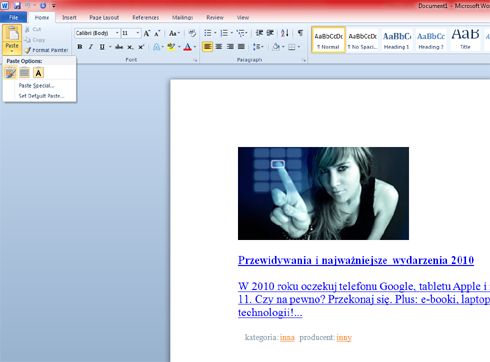Apply strikethrough formatting

[119, 47]
